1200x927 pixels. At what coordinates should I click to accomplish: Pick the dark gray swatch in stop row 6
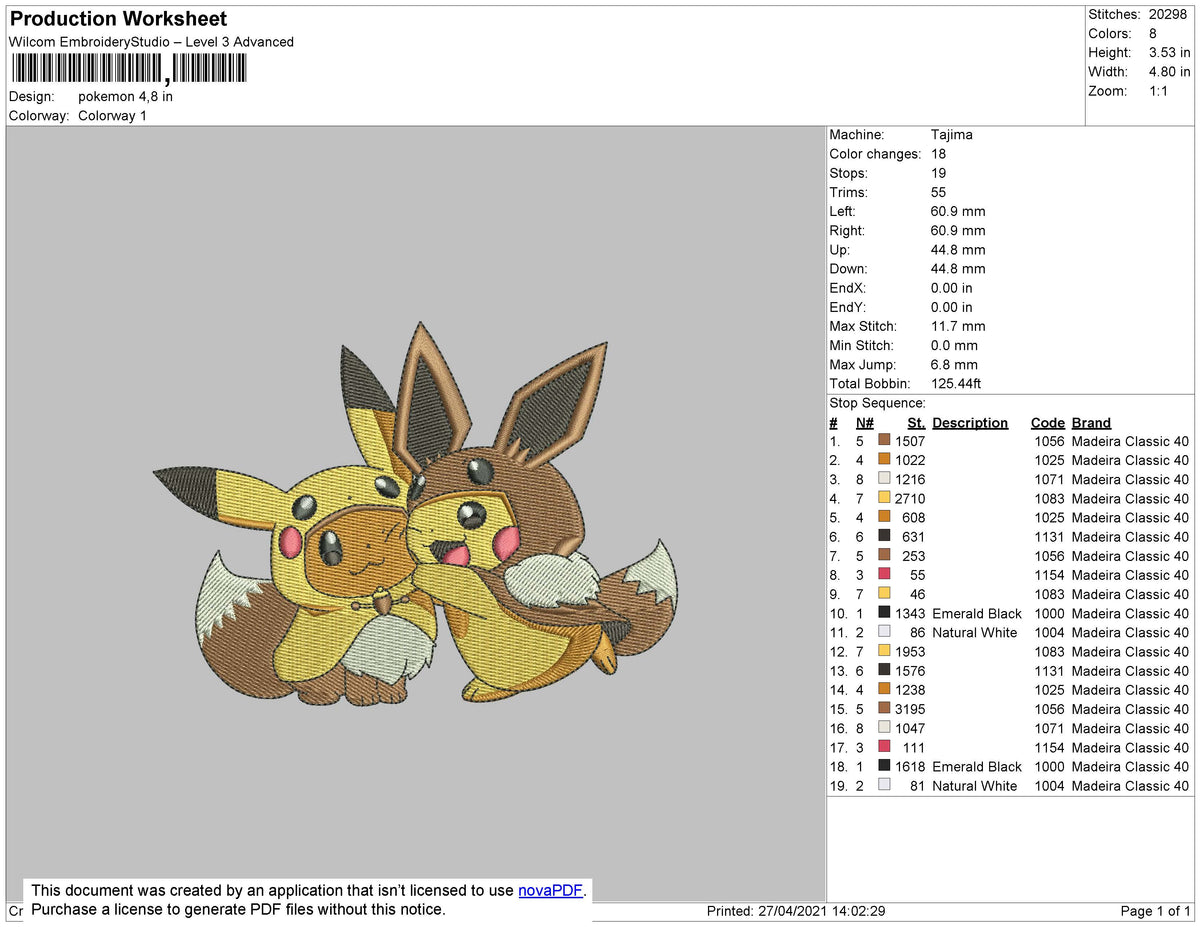point(884,536)
